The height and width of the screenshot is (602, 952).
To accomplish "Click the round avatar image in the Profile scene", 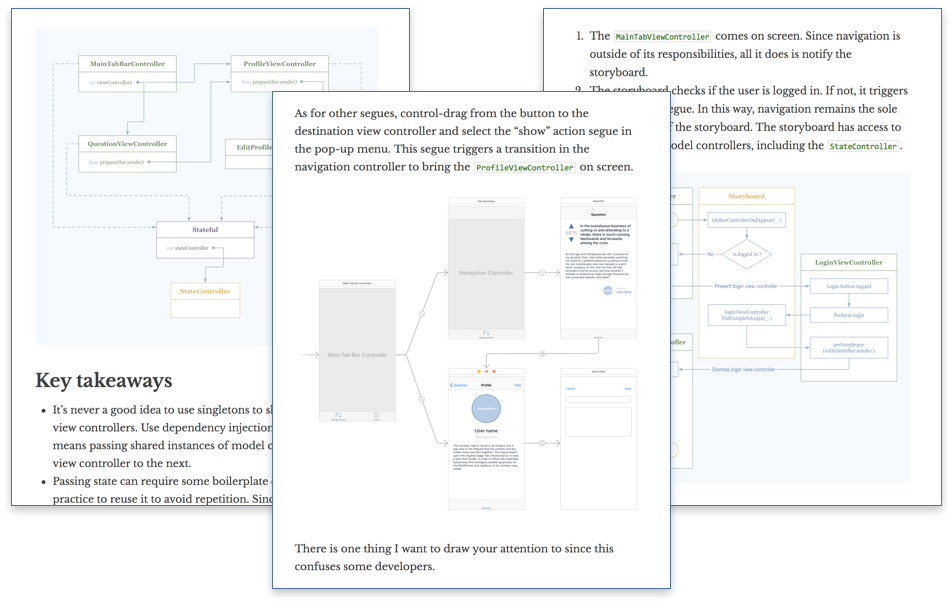I will 486,408.
